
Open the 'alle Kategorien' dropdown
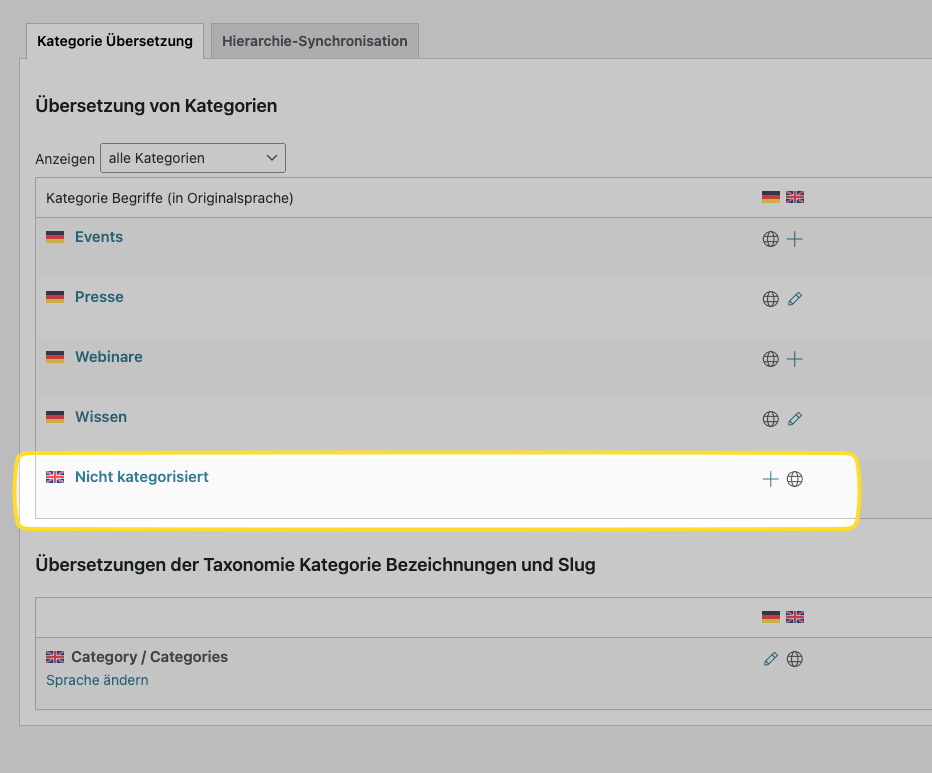pyautogui.click(x=193, y=158)
